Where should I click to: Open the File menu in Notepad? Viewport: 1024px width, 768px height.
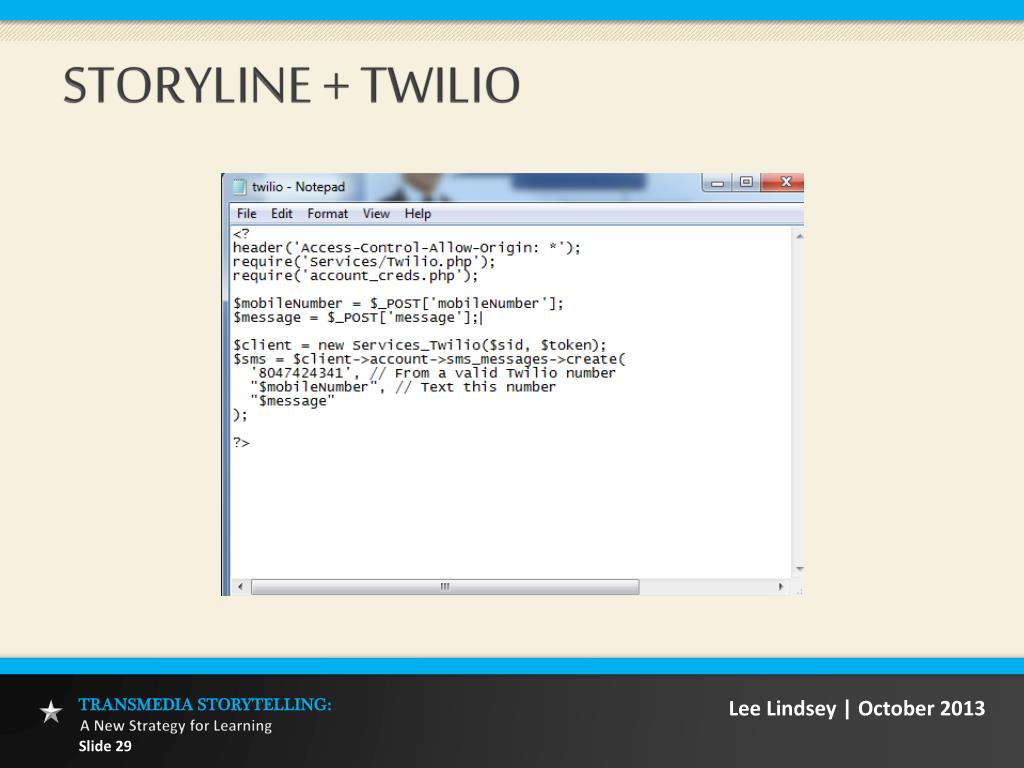click(246, 214)
